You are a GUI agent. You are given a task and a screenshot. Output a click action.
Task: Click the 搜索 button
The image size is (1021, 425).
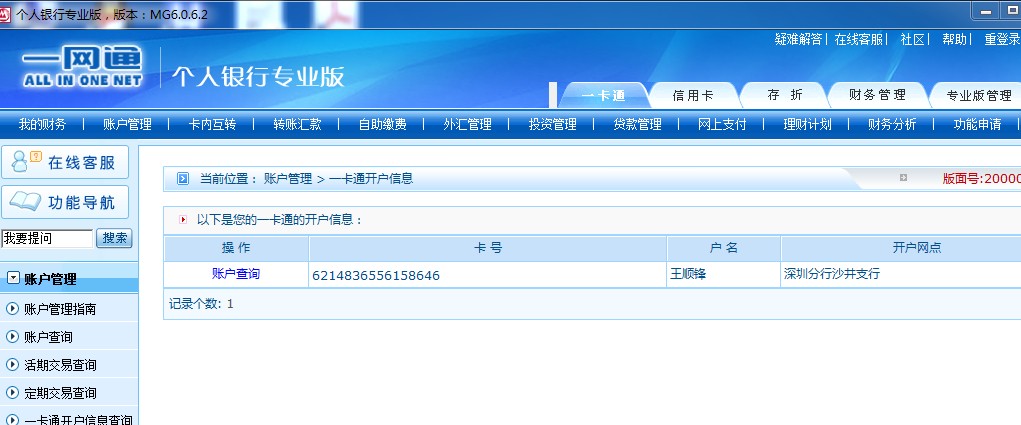pyautogui.click(x=115, y=238)
